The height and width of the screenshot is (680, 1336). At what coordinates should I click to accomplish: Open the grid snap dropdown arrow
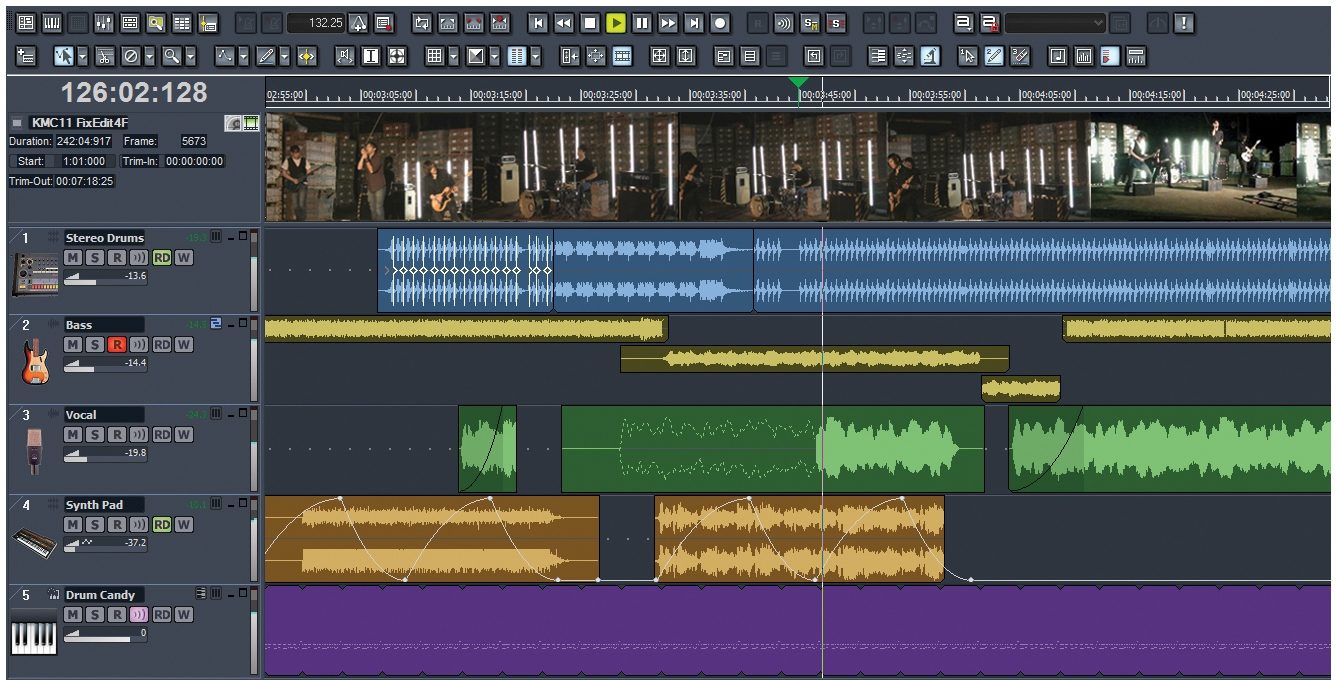453,56
